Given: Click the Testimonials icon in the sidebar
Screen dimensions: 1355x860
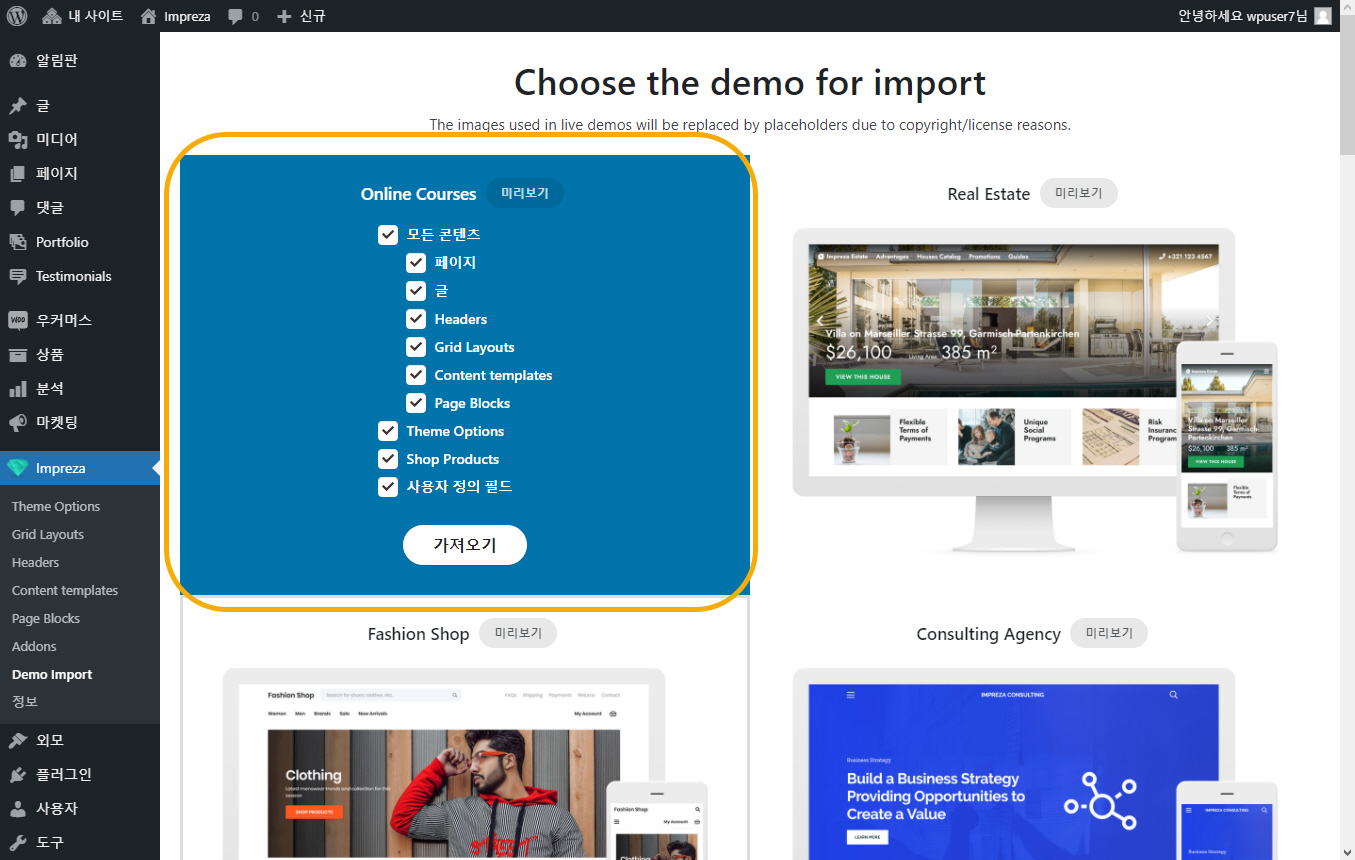Looking at the screenshot, I should (18, 276).
